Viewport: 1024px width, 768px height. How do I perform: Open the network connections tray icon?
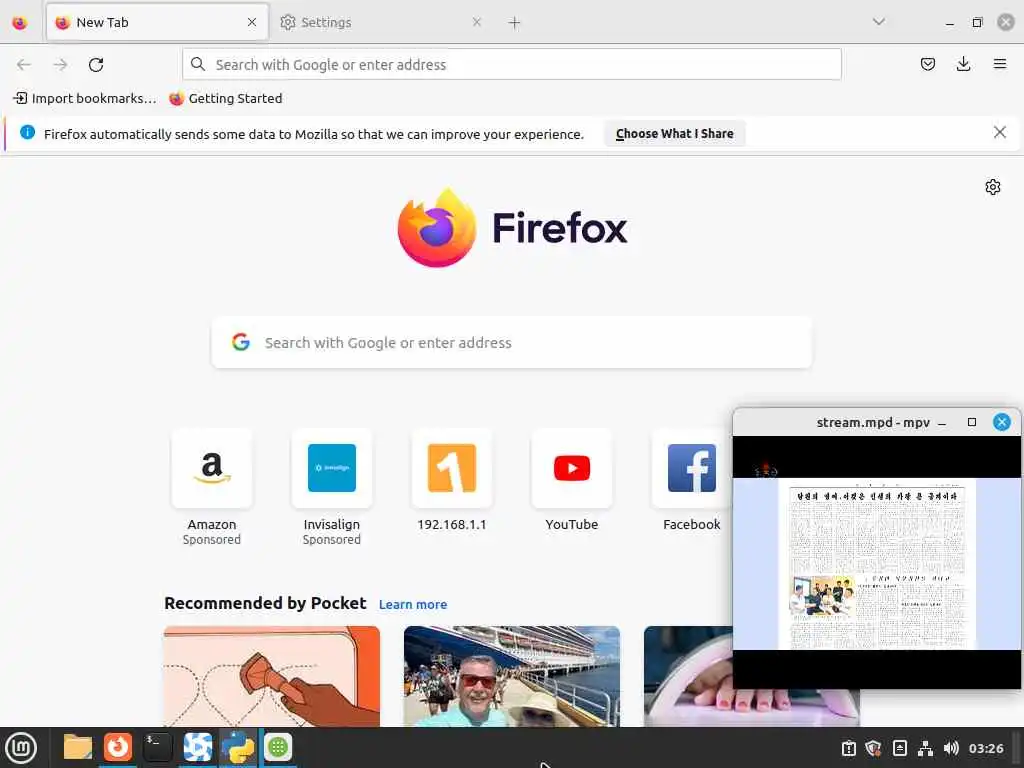pyautogui.click(x=925, y=748)
